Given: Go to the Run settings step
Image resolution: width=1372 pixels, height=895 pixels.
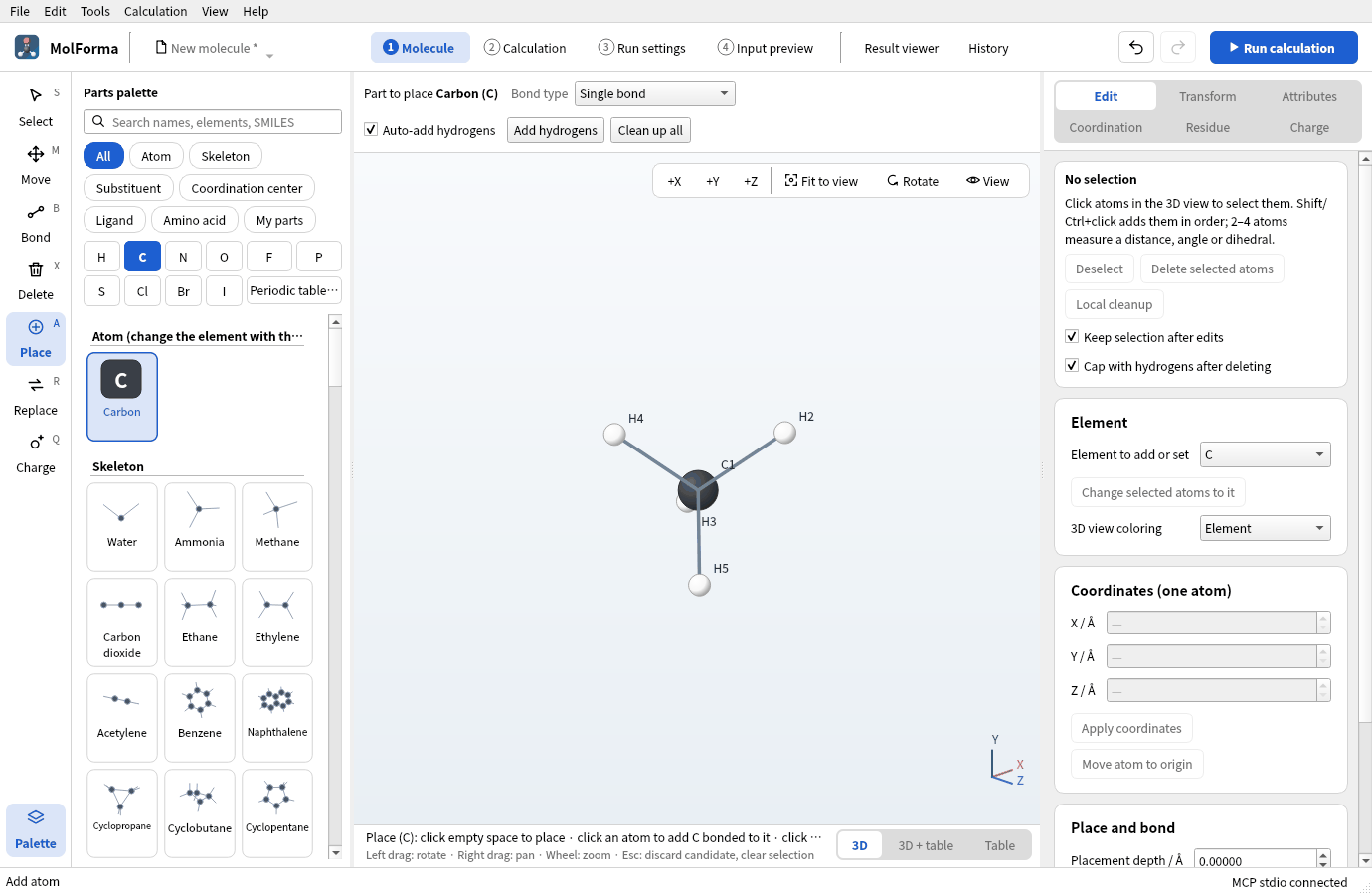Looking at the screenshot, I should pos(642,48).
